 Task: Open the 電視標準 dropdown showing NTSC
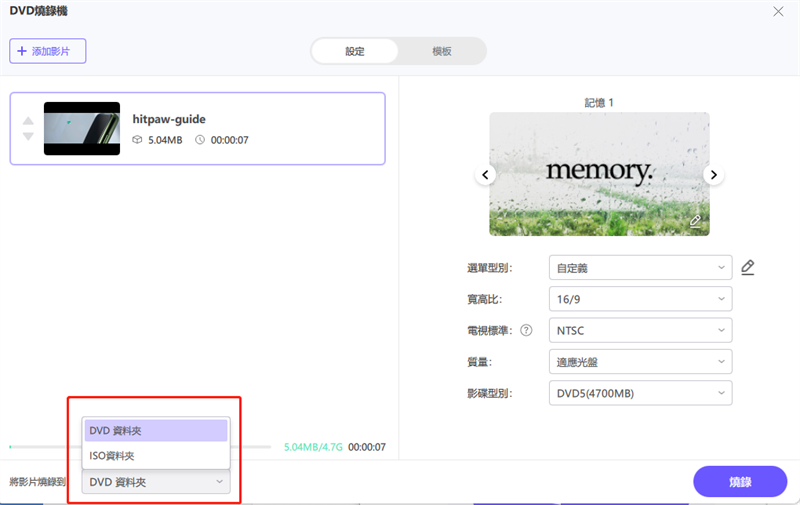(x=640, y=330)
